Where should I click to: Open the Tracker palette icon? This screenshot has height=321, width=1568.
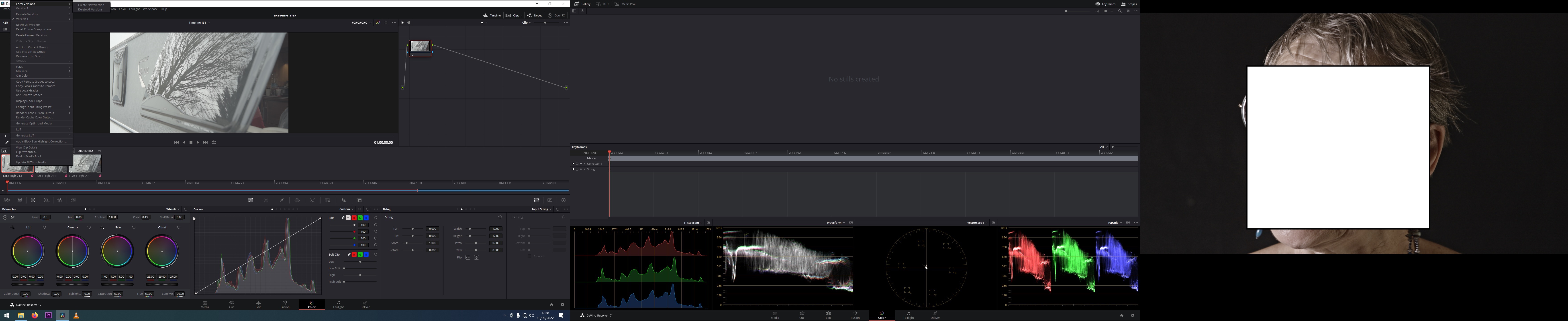tap(313, 200)
